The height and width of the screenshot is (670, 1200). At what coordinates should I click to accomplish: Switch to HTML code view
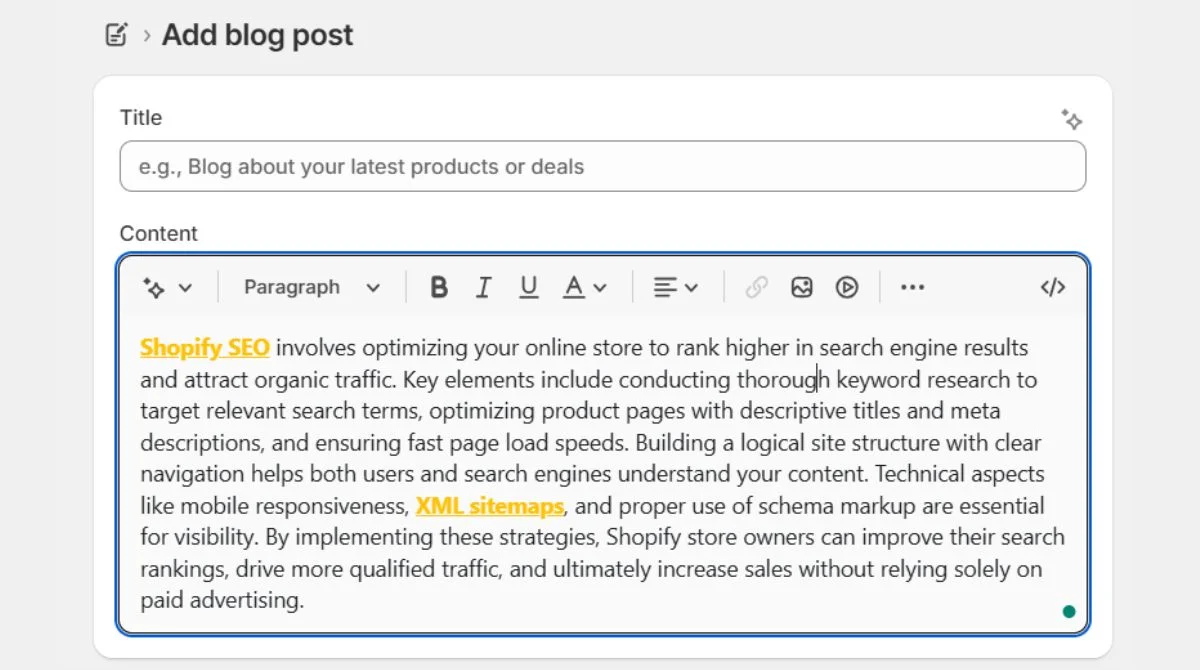click(1052, 287)
